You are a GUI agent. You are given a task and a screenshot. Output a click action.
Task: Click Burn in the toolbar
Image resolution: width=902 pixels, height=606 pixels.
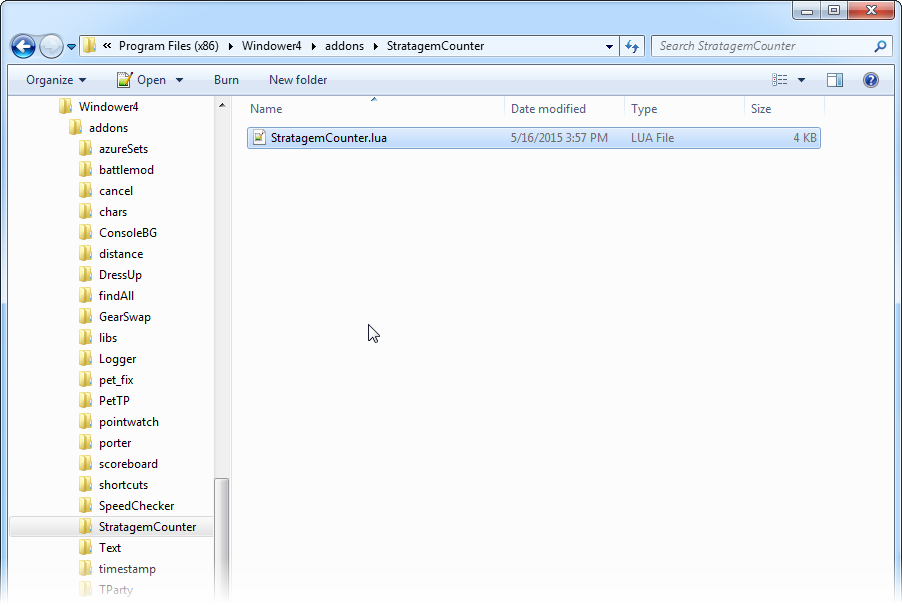point(226,80)
